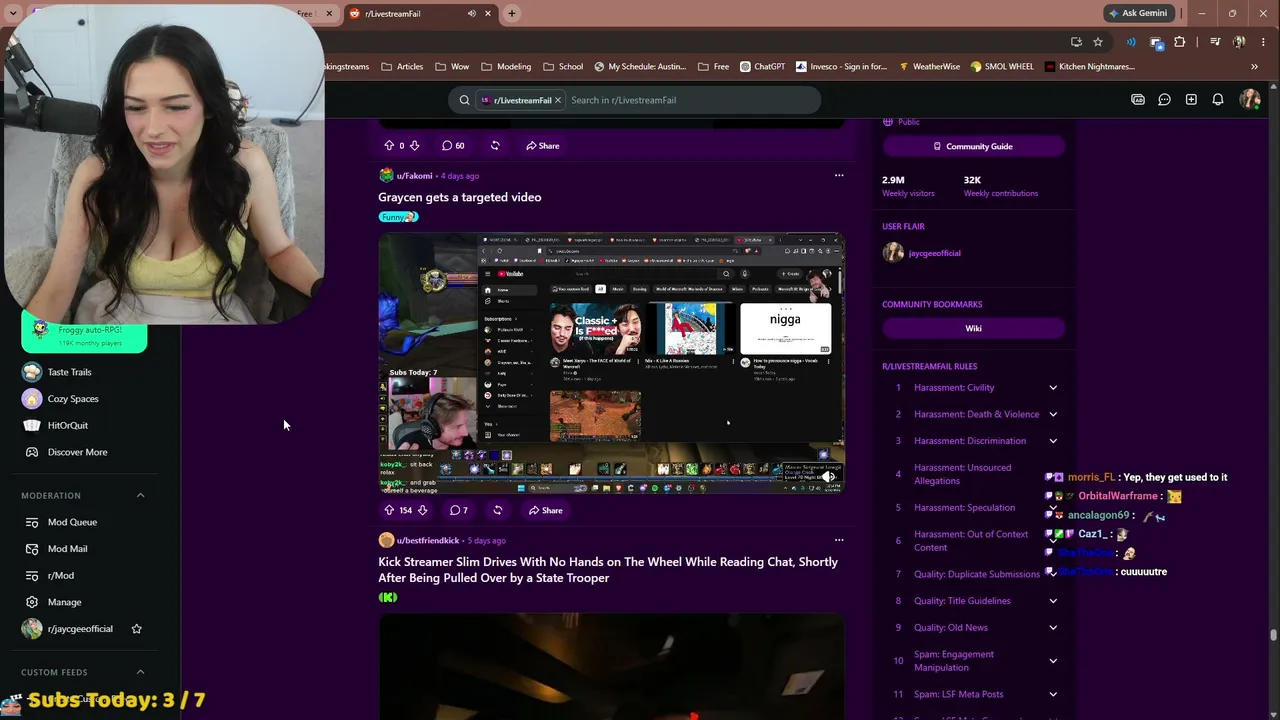Open more options for the Graycen post

click(839, 176)
